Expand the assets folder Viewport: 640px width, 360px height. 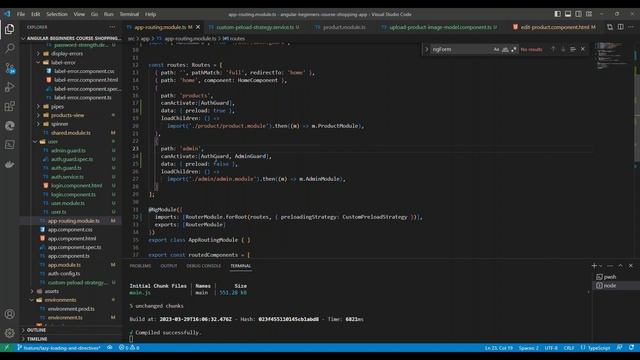[52, 291]
